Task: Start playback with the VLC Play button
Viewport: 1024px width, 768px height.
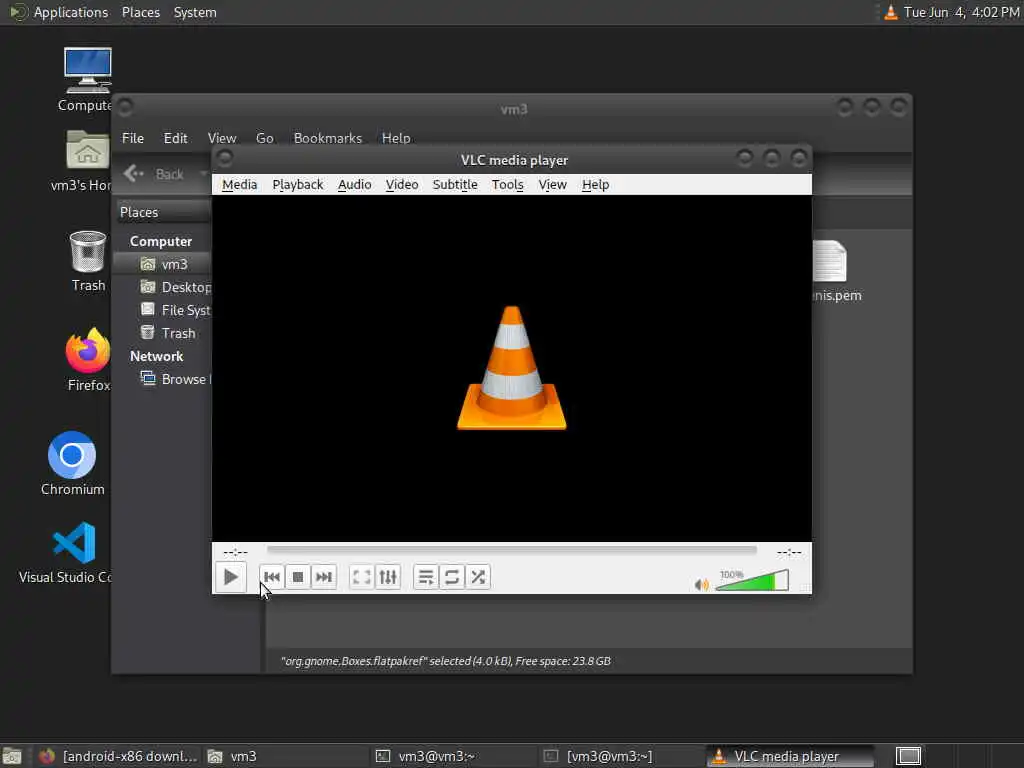Action: tap(231, 577)
